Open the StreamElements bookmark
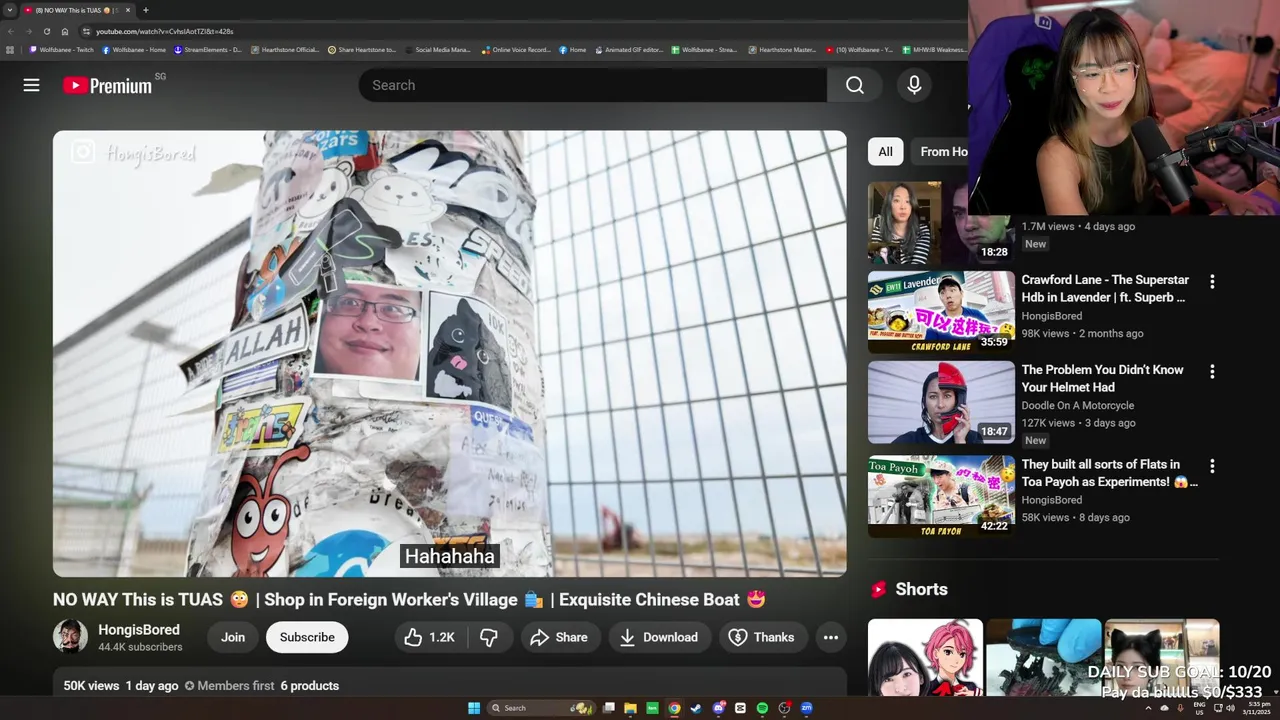 click(x=208, y=49)
